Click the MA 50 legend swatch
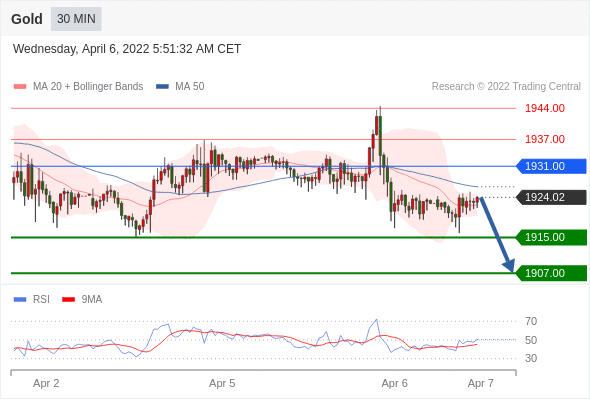 point(162,87)
